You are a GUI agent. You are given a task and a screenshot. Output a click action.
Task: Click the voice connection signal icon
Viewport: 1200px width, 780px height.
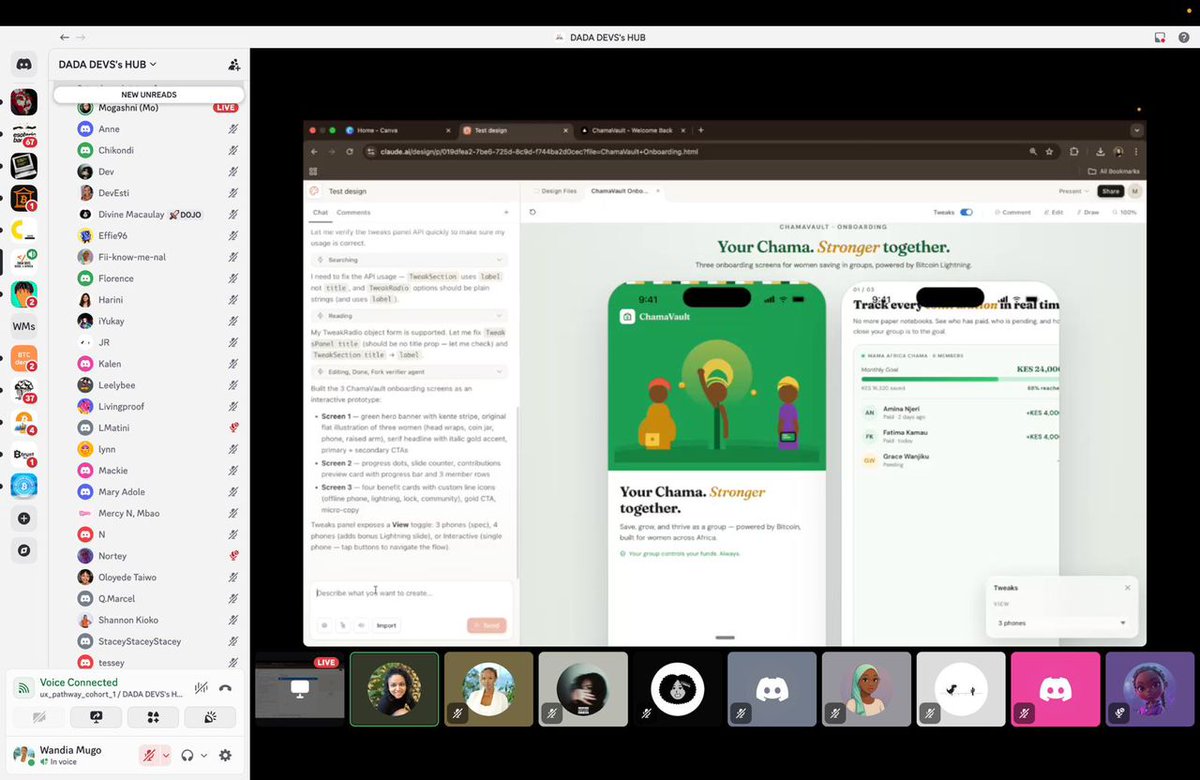(x=23, y=688)
